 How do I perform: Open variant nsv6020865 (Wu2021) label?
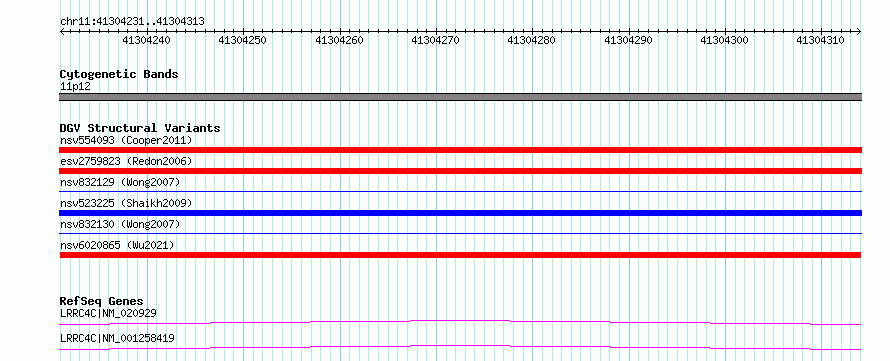(117, 245)
